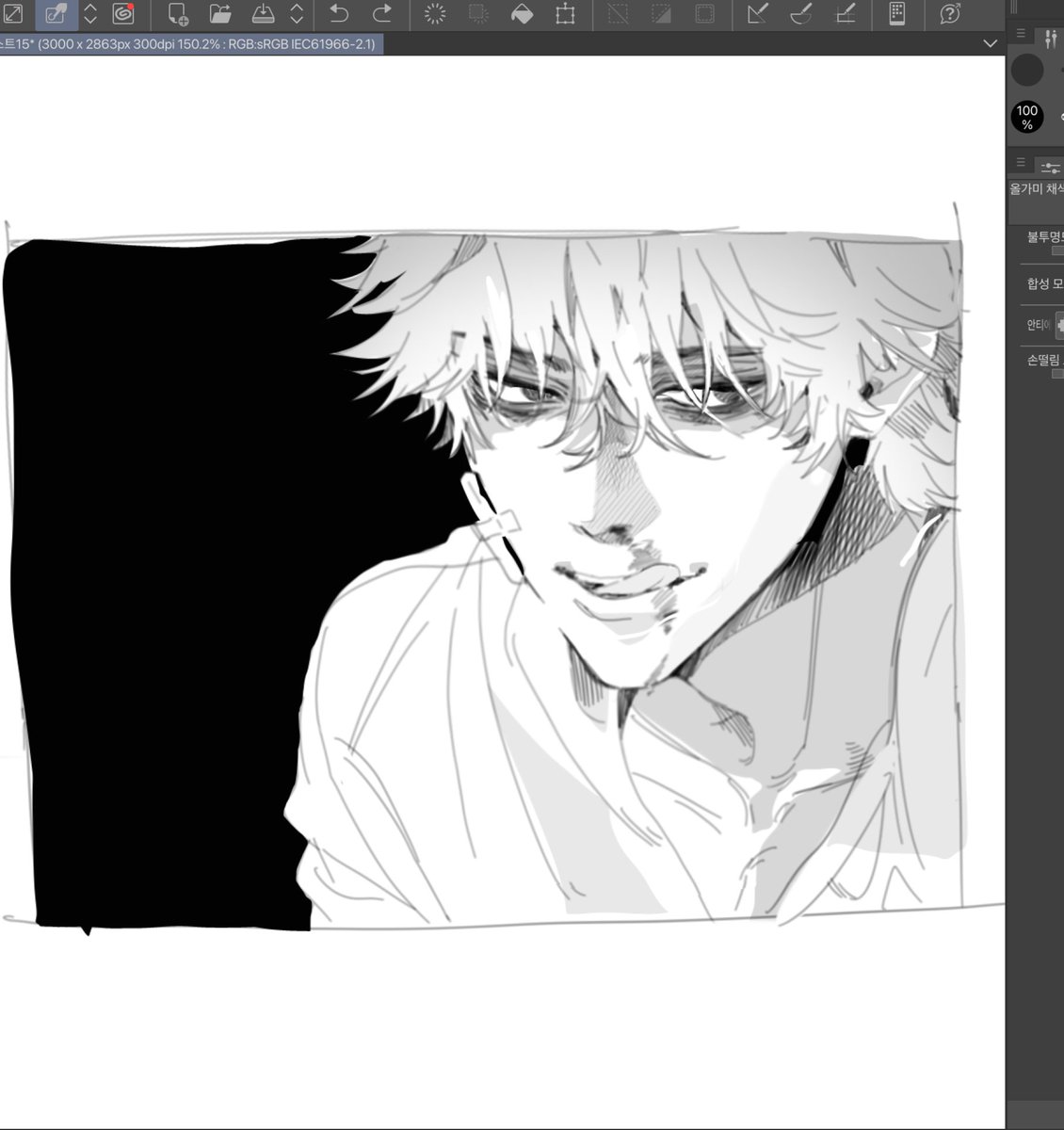Screen dimensions: 1064x1130
Task: Select the Fill bucket command
Action: tap(522, 14)
